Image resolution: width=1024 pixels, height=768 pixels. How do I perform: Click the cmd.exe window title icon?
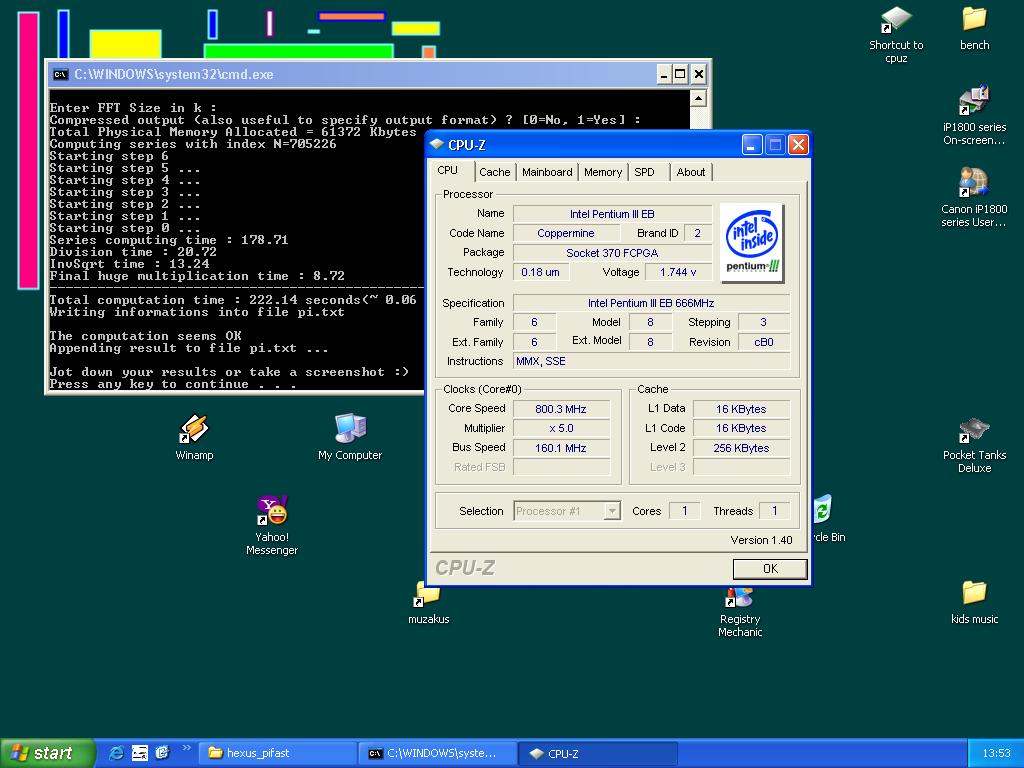(x=61, y=74)
